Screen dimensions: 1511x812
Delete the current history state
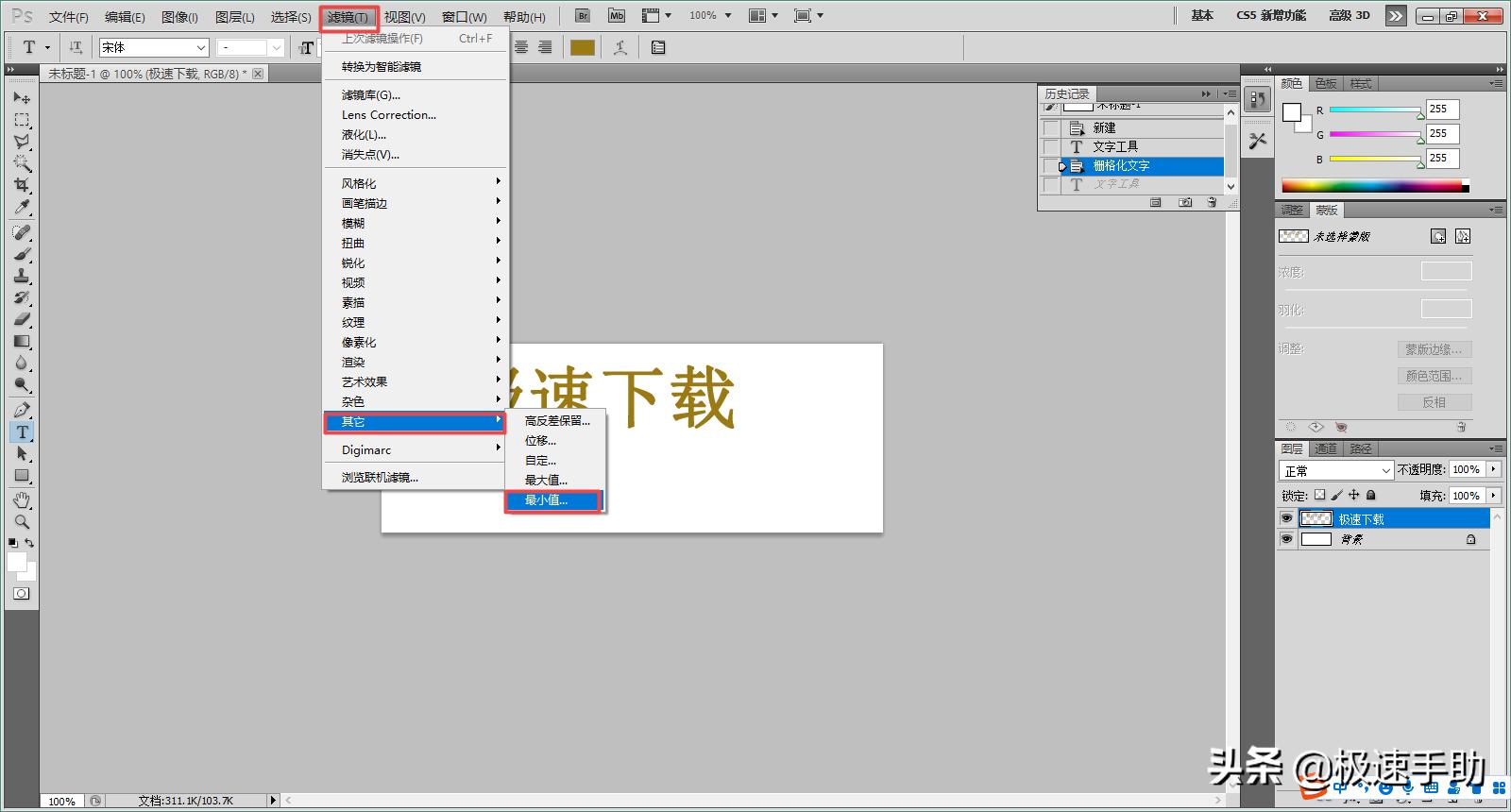coord(1212,202)
